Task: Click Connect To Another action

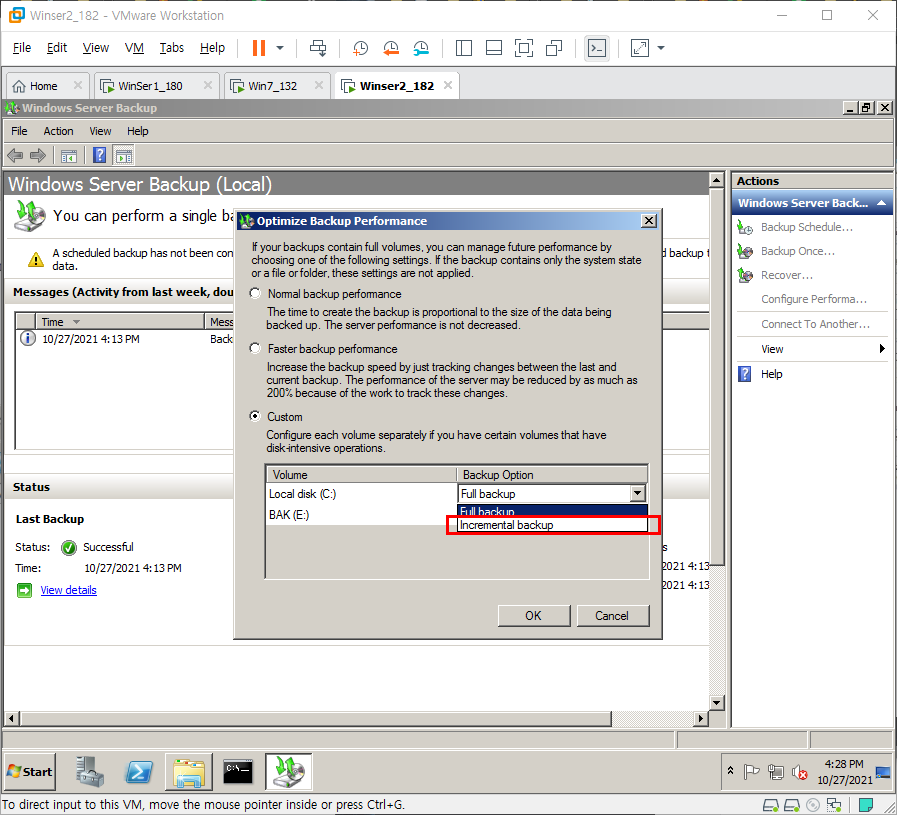Action: (x=815, y=324)
